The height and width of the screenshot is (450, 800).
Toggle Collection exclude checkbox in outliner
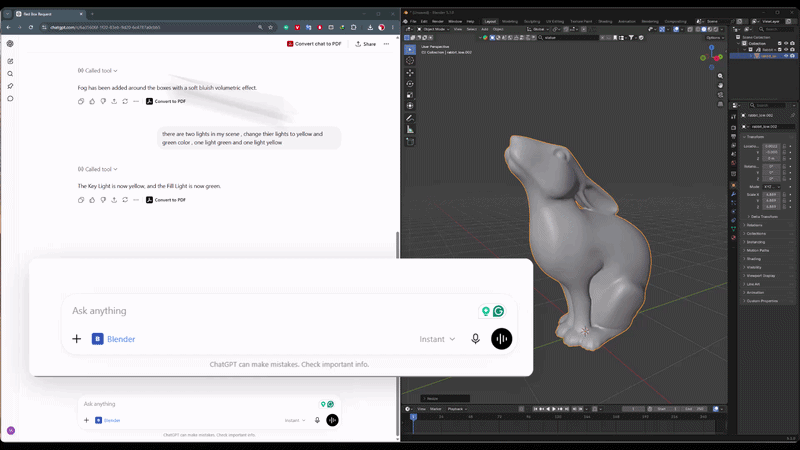780,43
